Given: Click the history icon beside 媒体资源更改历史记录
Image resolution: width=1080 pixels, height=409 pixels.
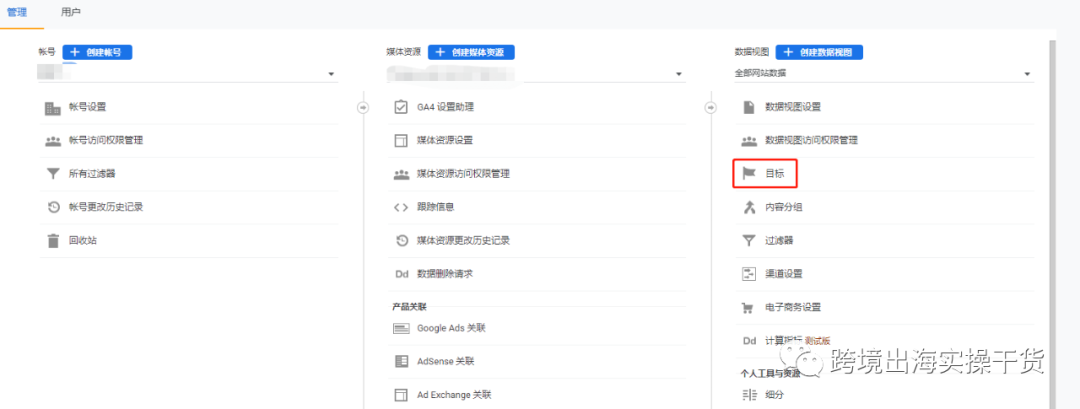Looking at the screenshot, I should point(401,240).
